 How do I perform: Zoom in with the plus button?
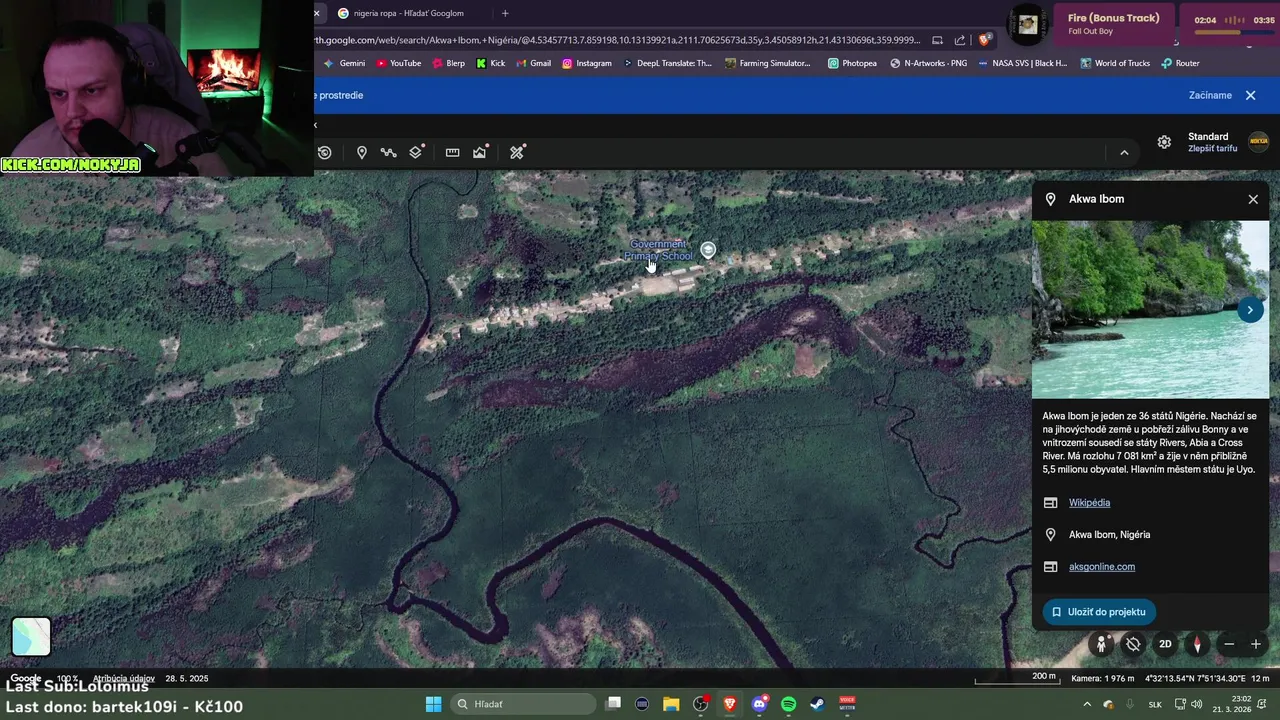pyautogui.click(x=1256, y=644)
